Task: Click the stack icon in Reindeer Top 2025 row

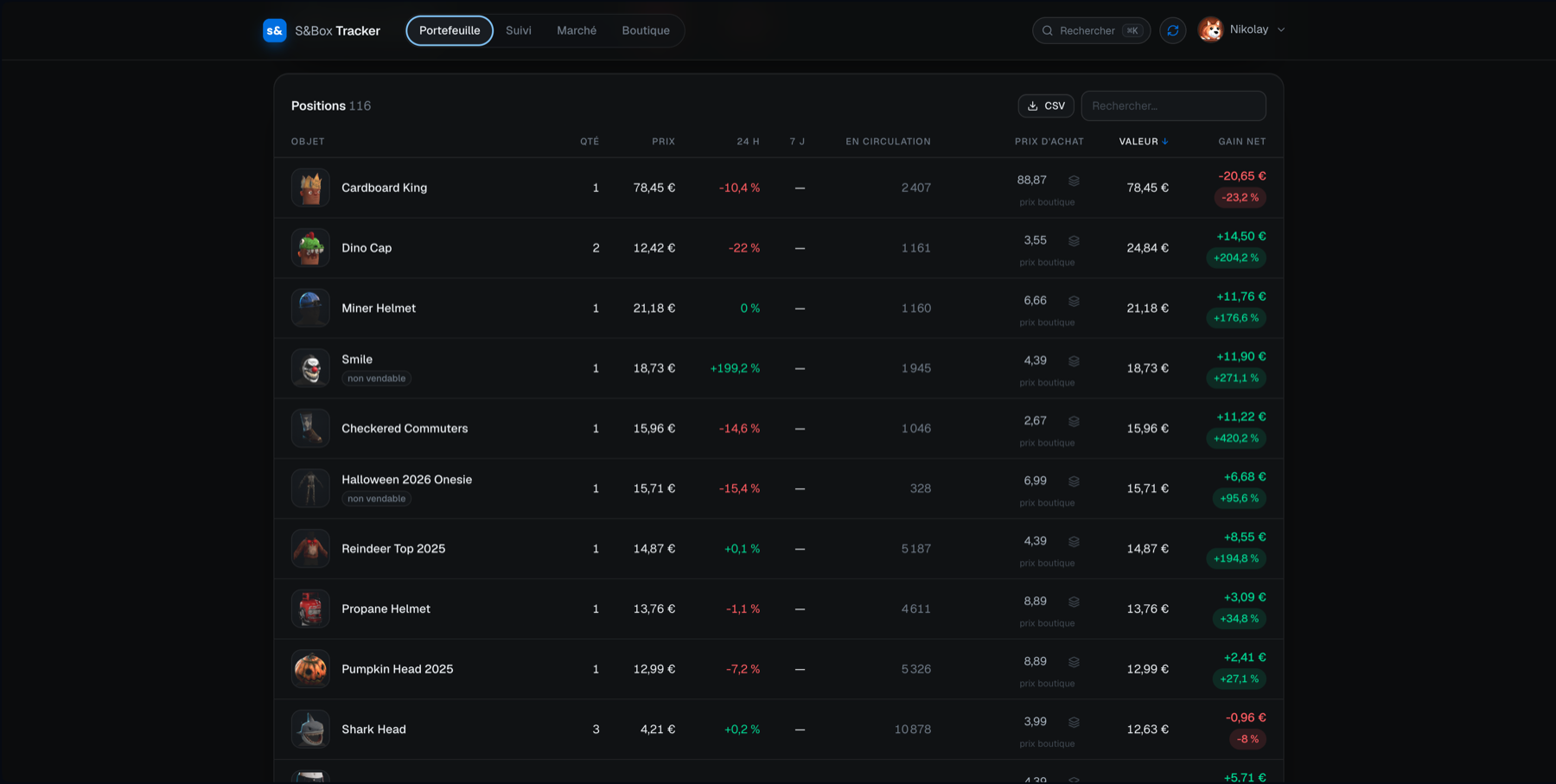Action: [x=1074, y=542]
